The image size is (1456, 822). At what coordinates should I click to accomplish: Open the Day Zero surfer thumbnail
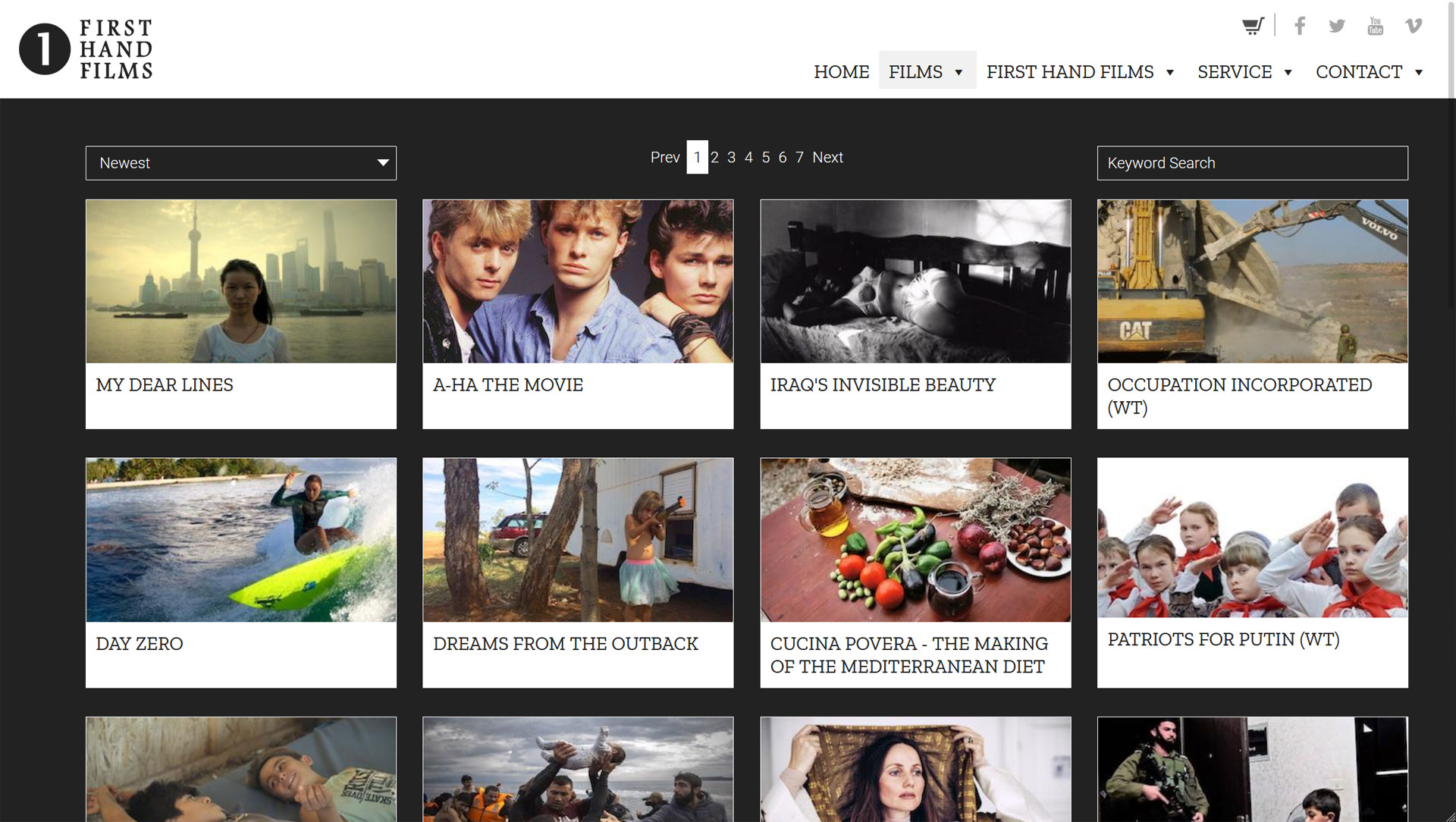click(241, 540)
